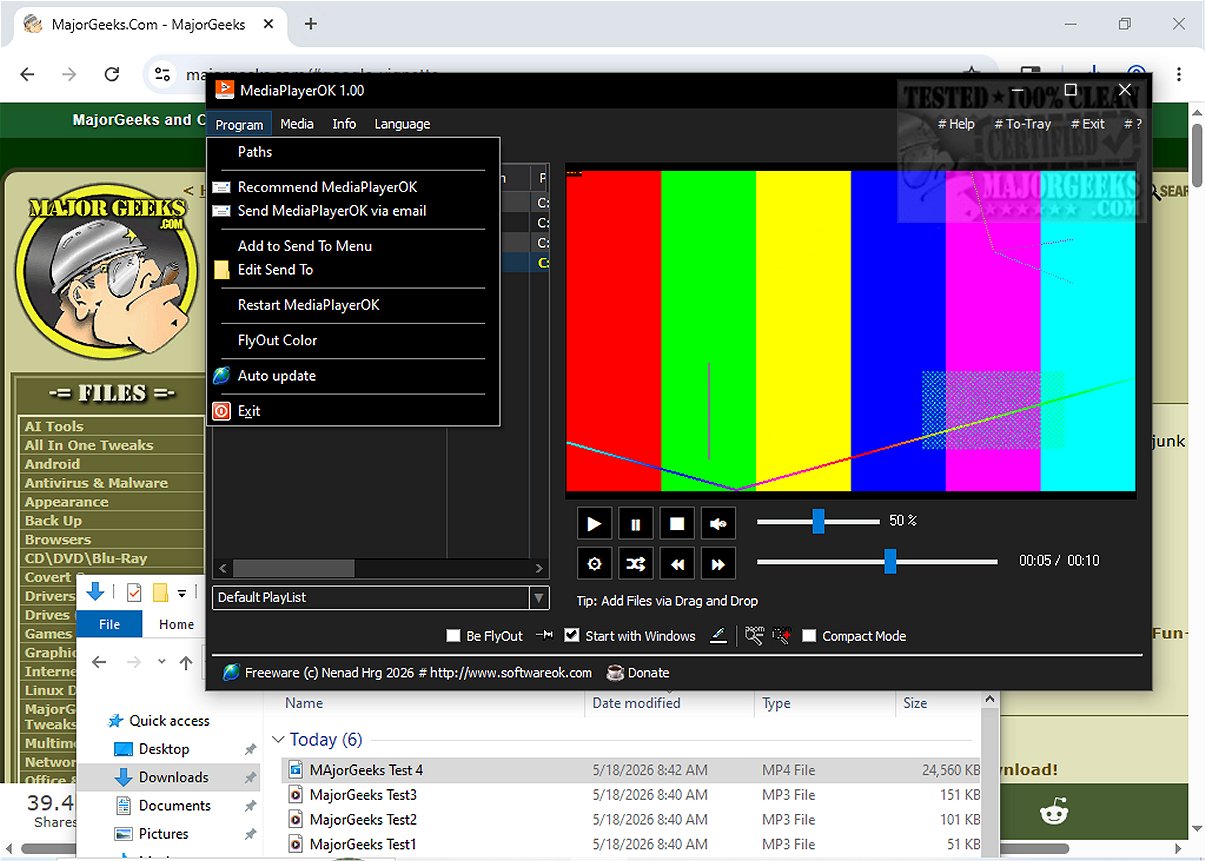Pause playback with the pause icon
The width and height of the screenshot is (1205, 861).
(x=636, y=523)
